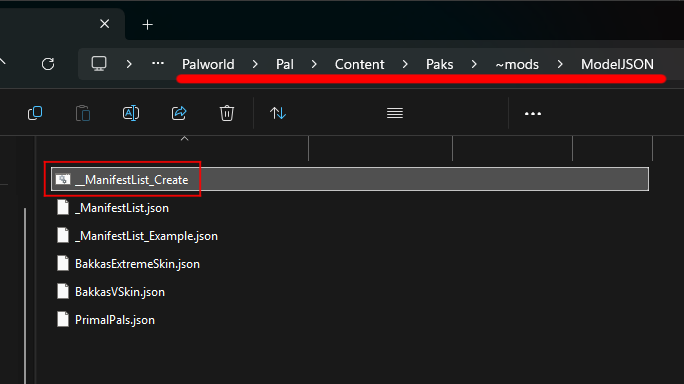Close the current File Explorer tab
684x384 pixels.
(x=105, y=24)
